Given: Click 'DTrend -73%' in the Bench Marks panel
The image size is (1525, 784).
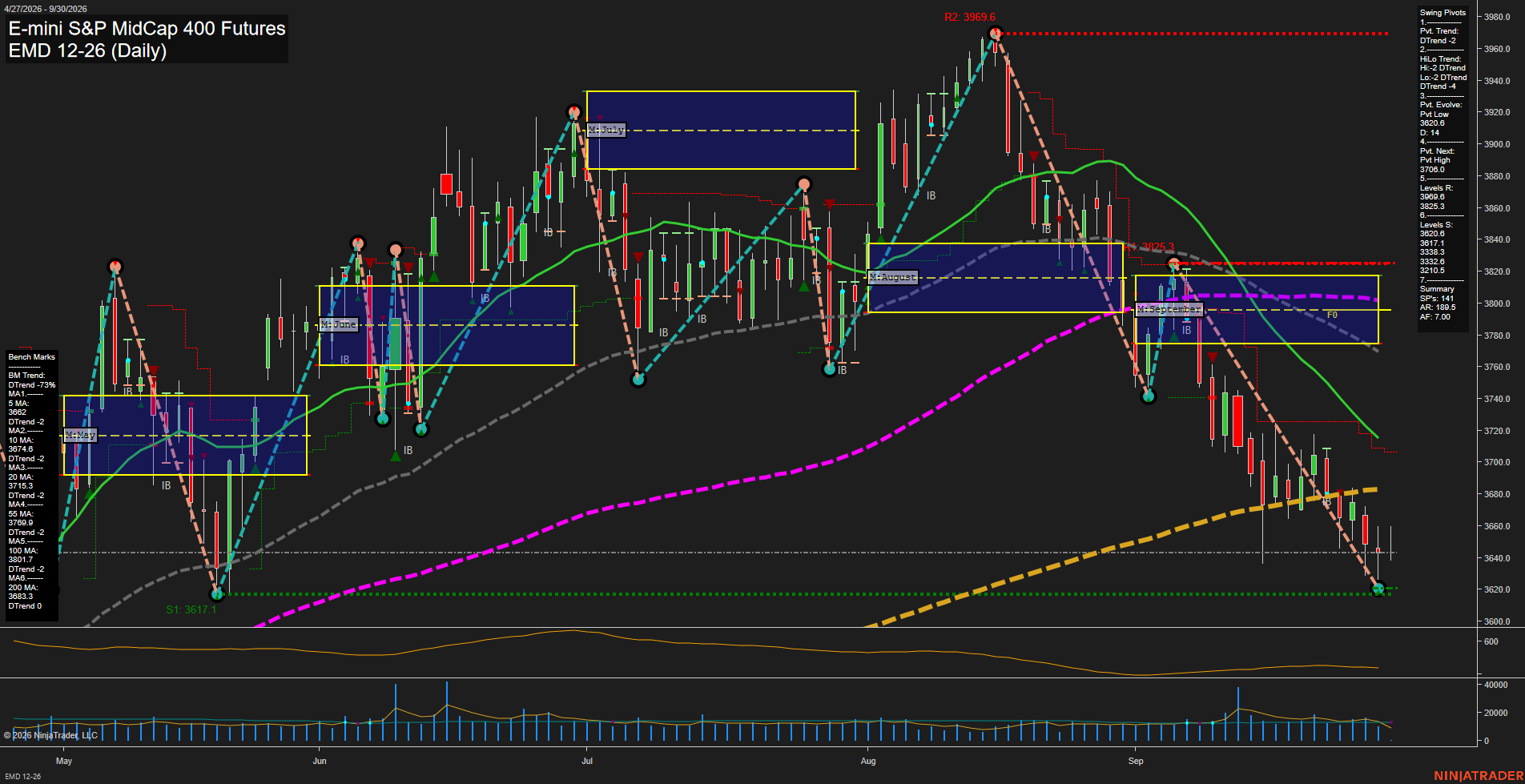Looking at the screenshot, I should (32, 385).
